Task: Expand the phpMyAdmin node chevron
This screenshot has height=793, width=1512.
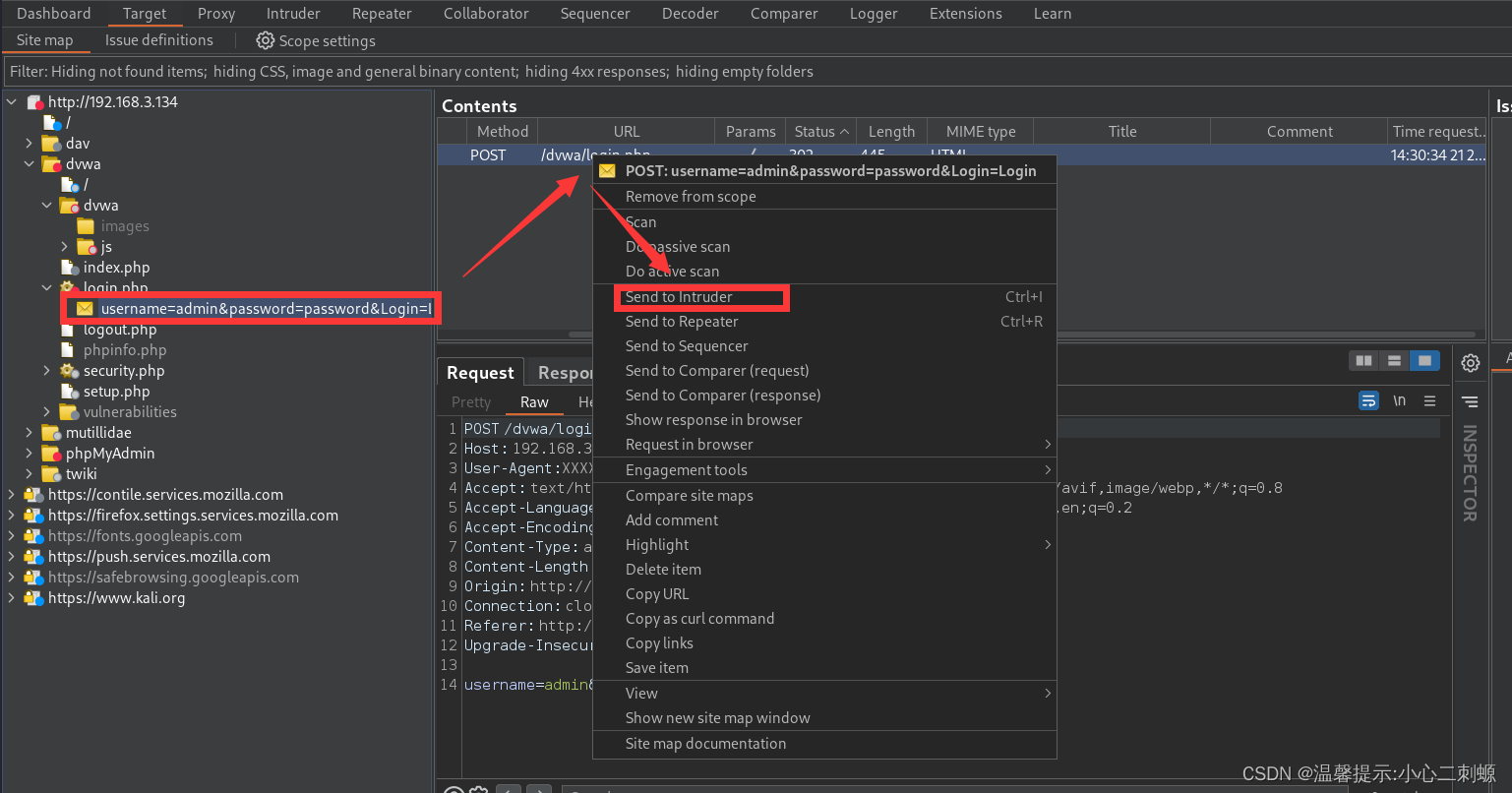Action: click(x=30, y=454)
